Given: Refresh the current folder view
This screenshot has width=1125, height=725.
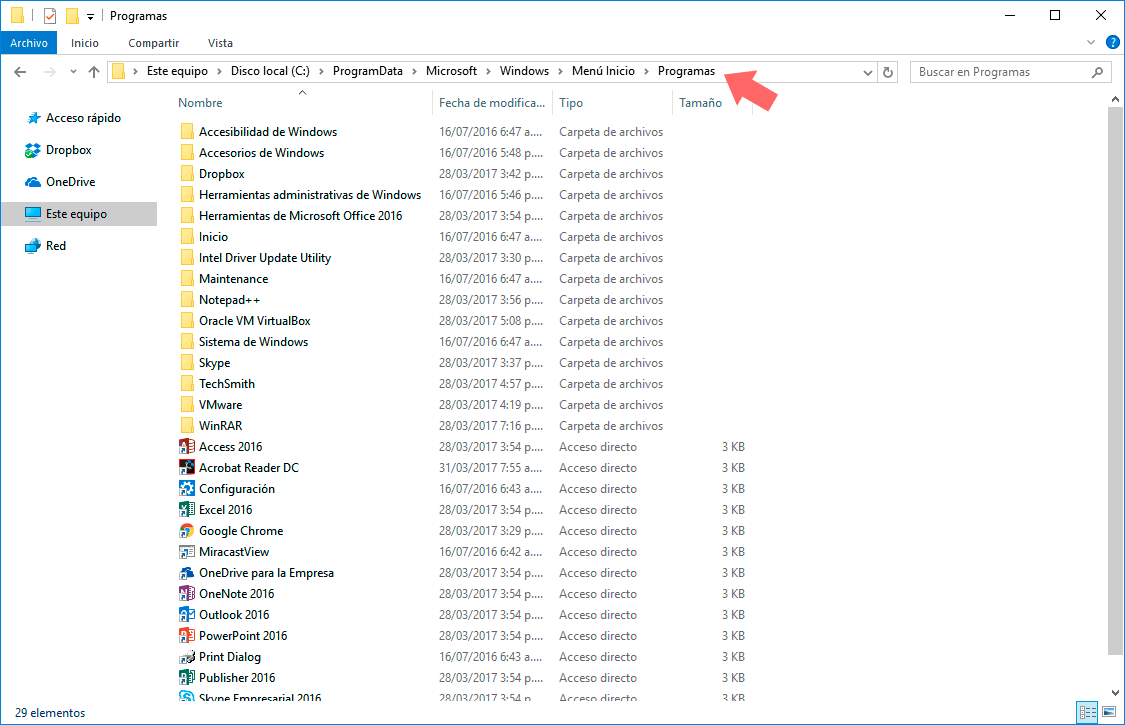Looking at the screenshot, I should (888, 72).
